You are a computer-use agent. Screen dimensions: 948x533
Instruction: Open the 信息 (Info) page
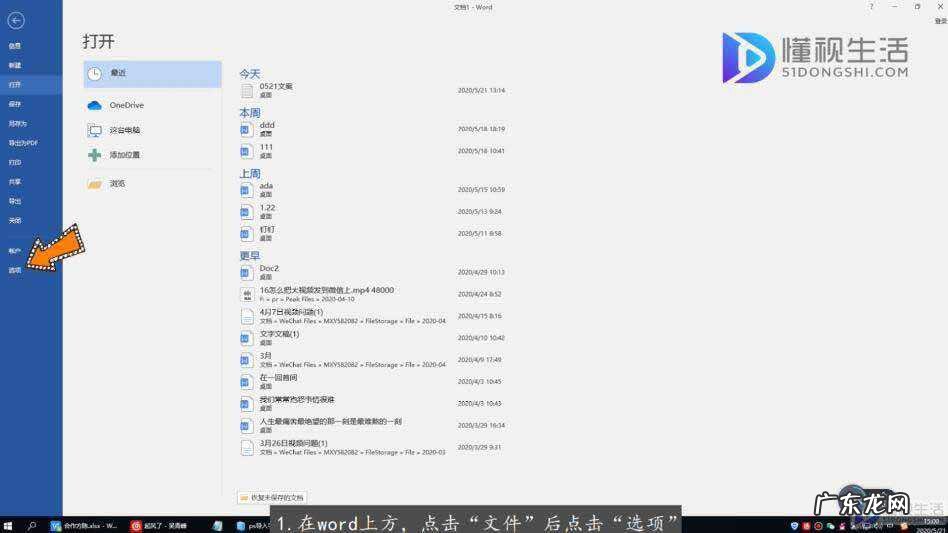tap(15, 46)
